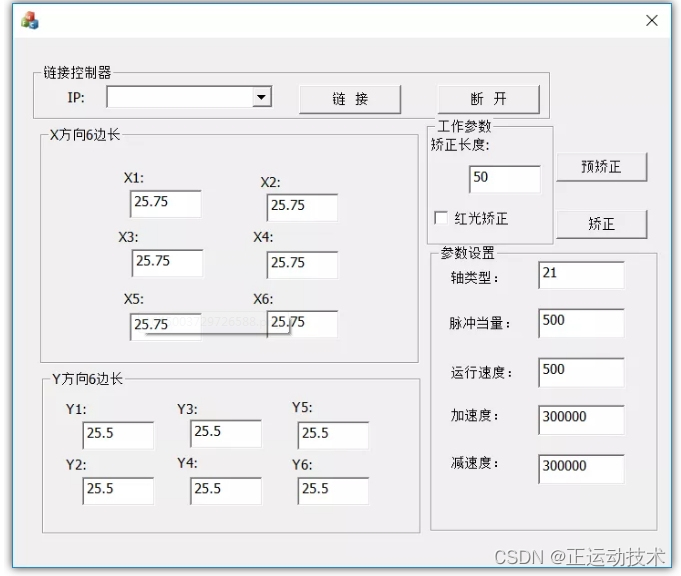Screen dimensions: 681x576
Task: Click the application icon in title bar
Action: click(30, 20)
